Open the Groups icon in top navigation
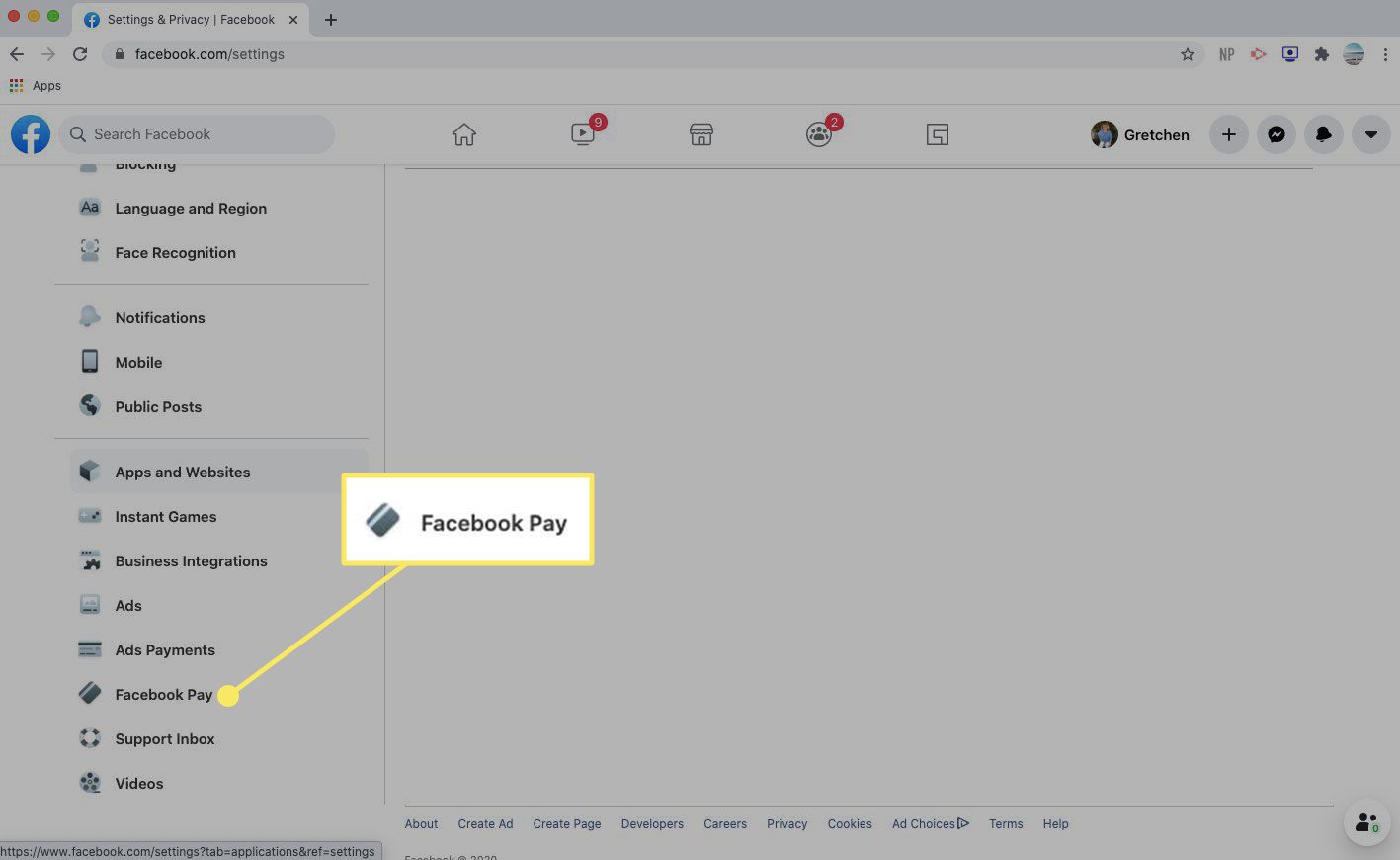This screenshot has width=1400, height=860. (x=819, y=134)
